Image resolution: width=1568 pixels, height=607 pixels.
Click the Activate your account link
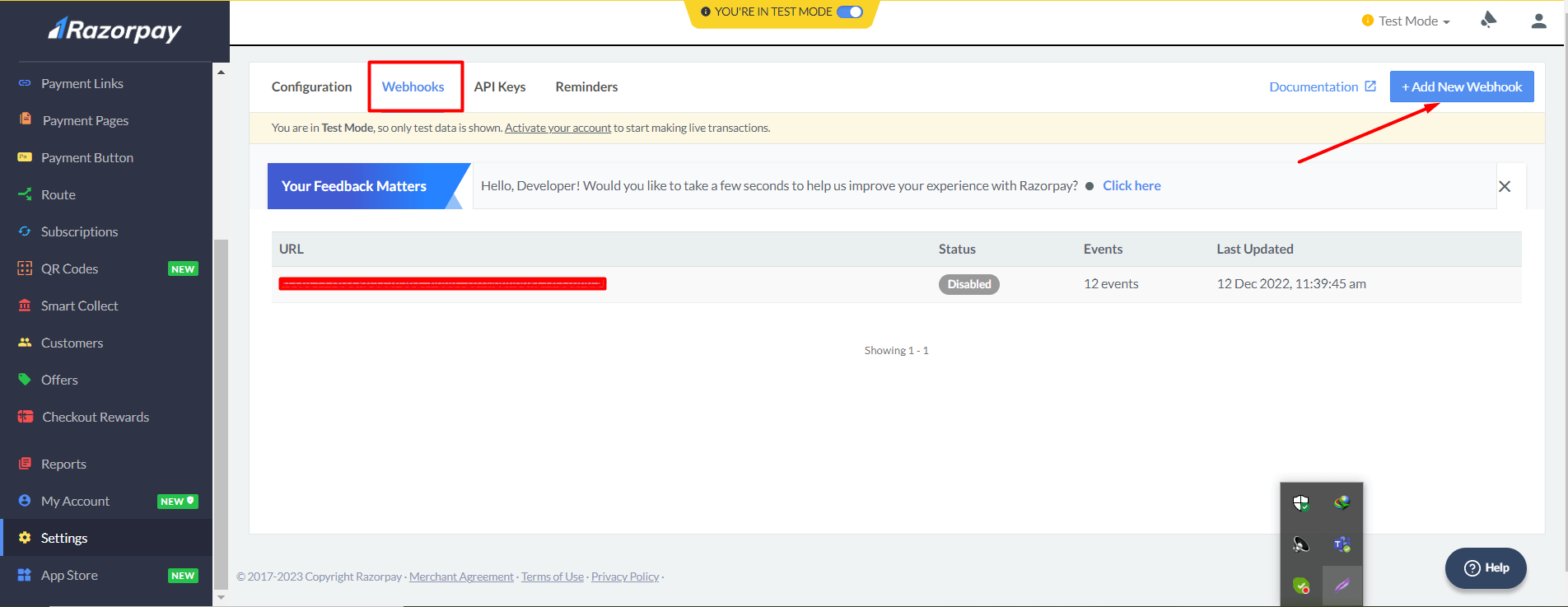[x=558, y=128]
